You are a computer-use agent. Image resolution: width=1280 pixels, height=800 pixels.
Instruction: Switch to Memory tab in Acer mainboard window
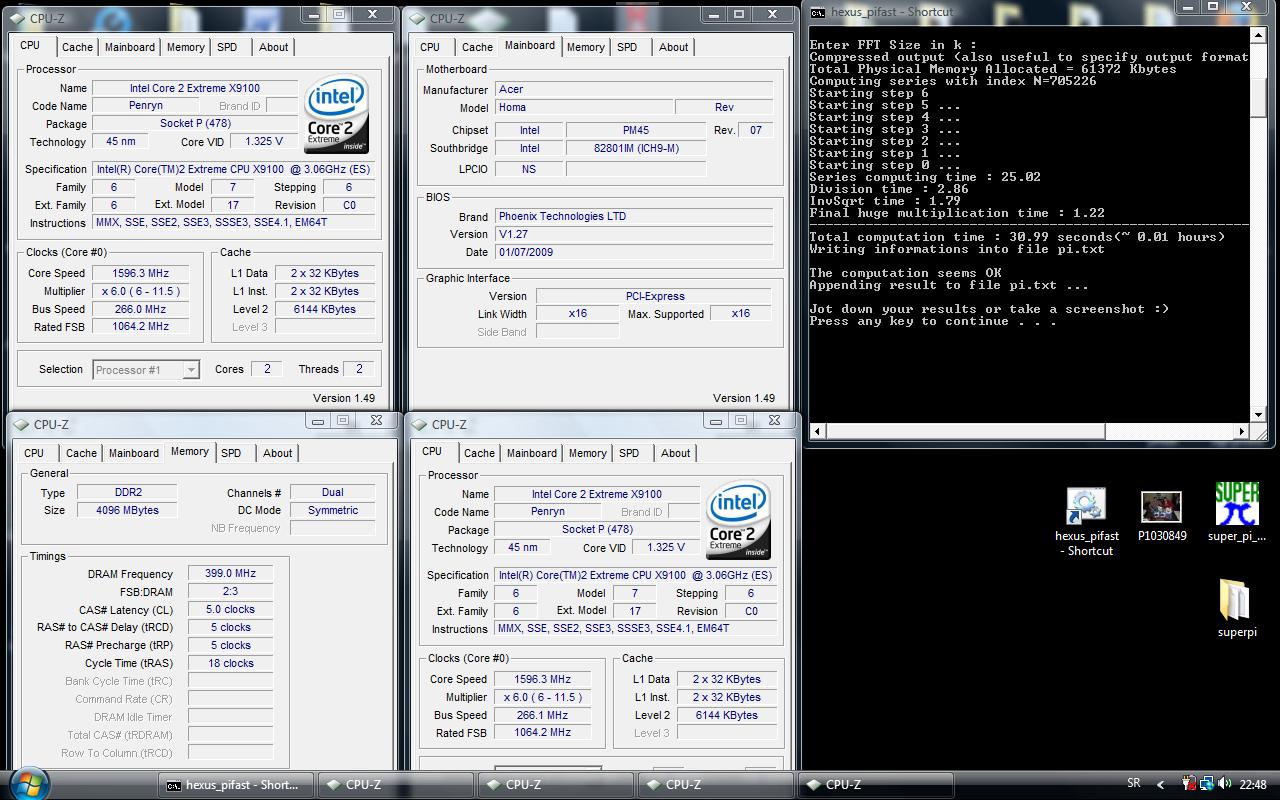coord(586,47)
